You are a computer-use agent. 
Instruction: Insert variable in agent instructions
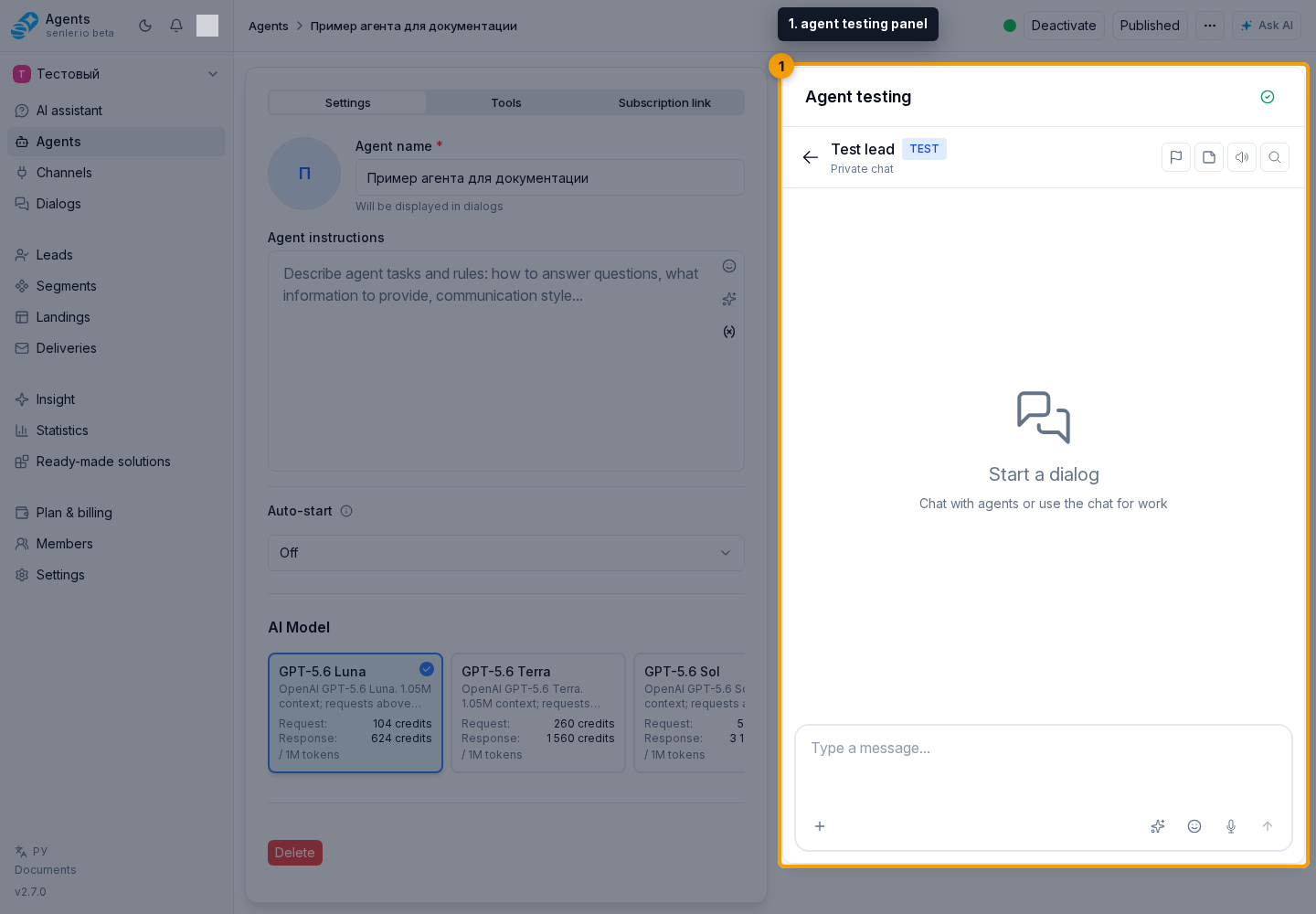[x=729, y=332]
